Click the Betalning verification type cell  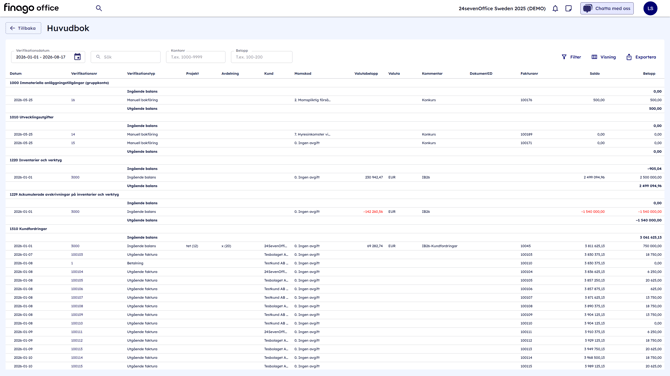(x=135, y=263)
